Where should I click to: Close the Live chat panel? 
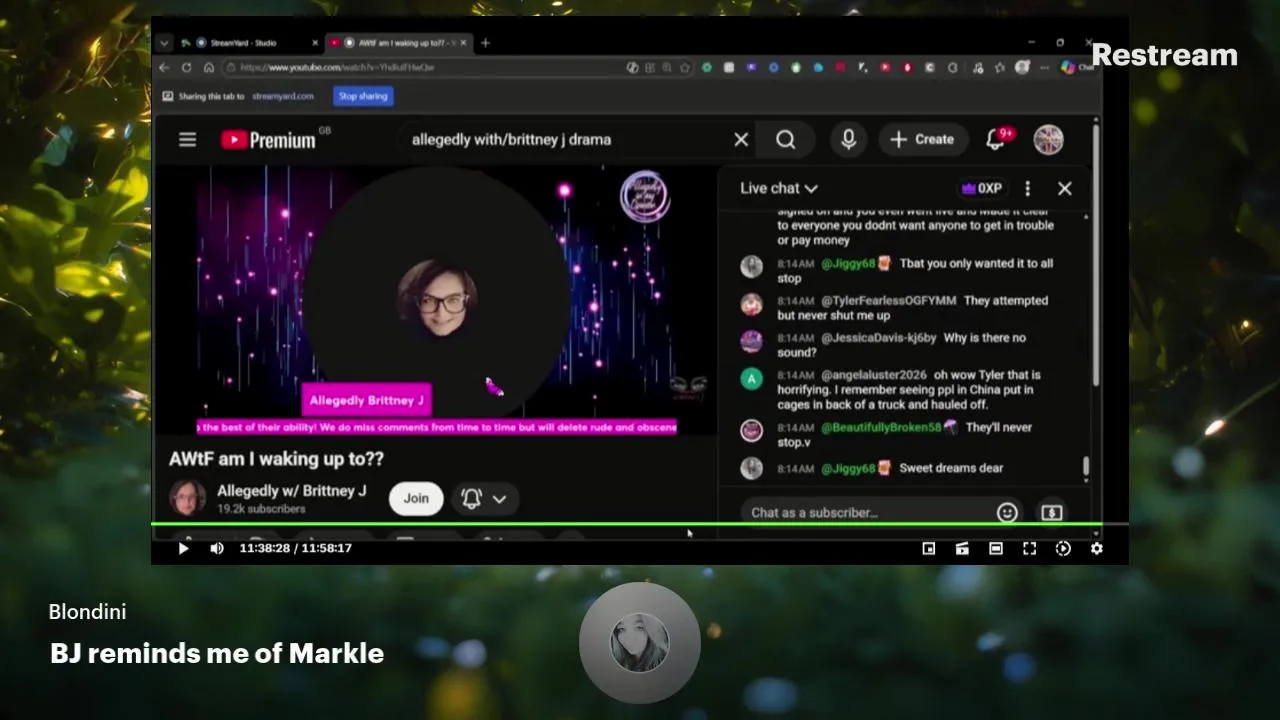click(x=1064, y=188)
